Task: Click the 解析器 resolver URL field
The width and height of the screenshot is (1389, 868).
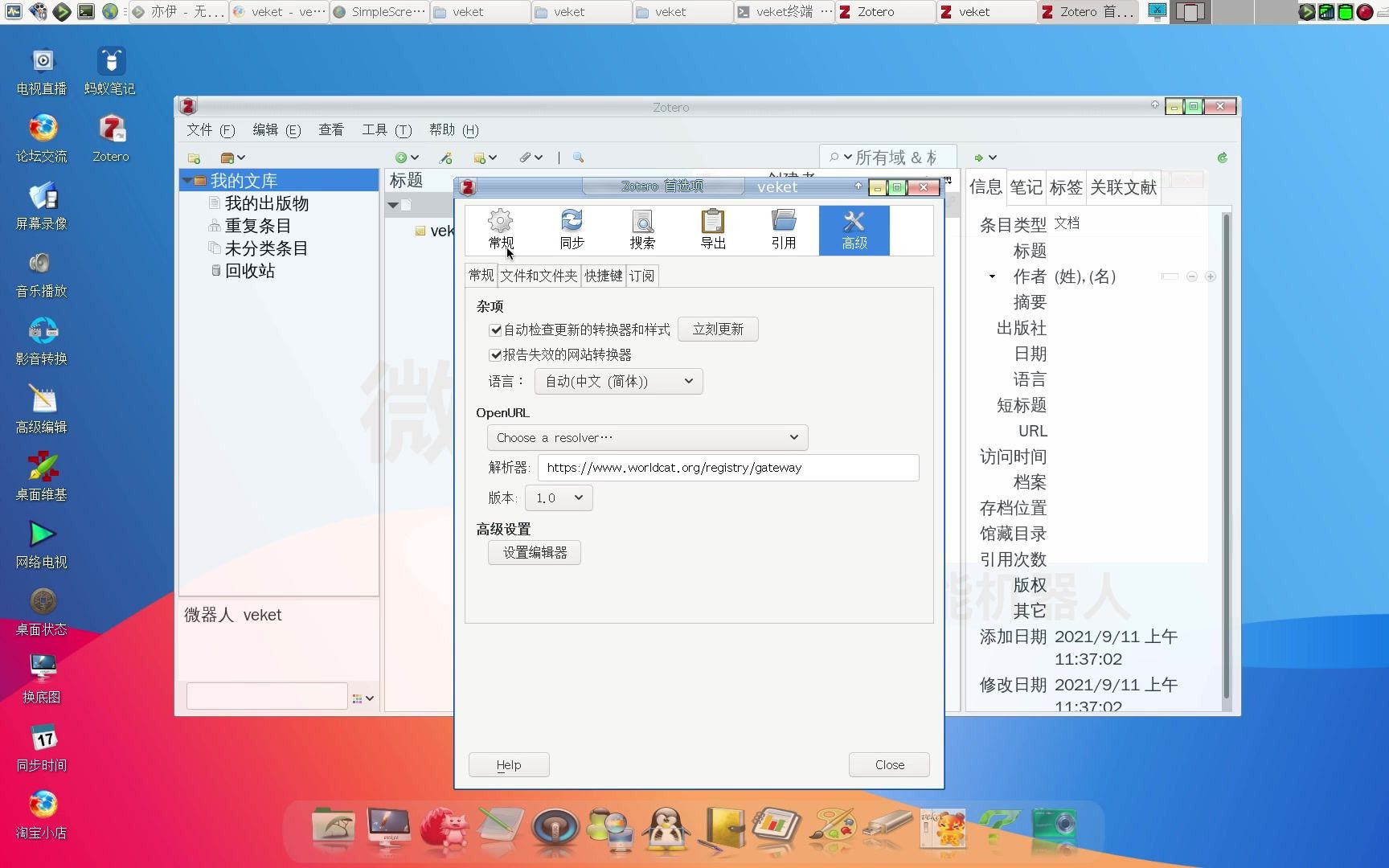Action: coord(728,468)
